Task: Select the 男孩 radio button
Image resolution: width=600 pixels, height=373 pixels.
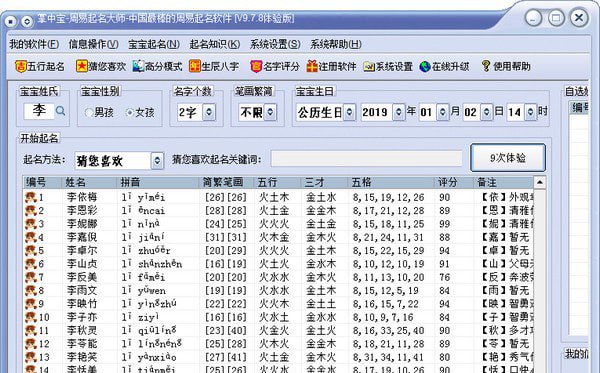Action: coord(89,112)
